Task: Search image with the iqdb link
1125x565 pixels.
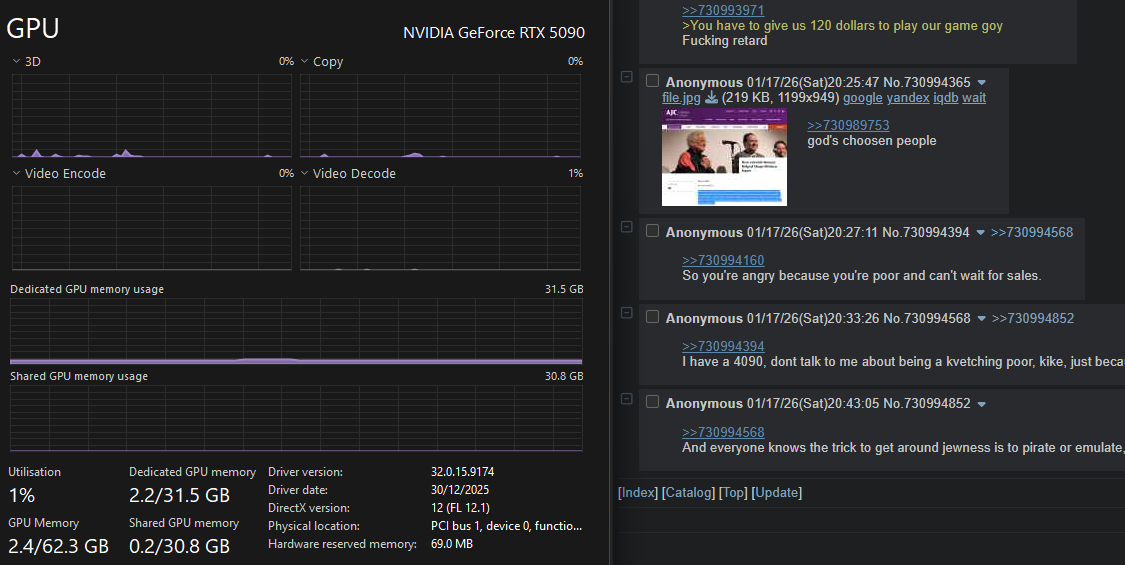Action: (x=946, y=98)
